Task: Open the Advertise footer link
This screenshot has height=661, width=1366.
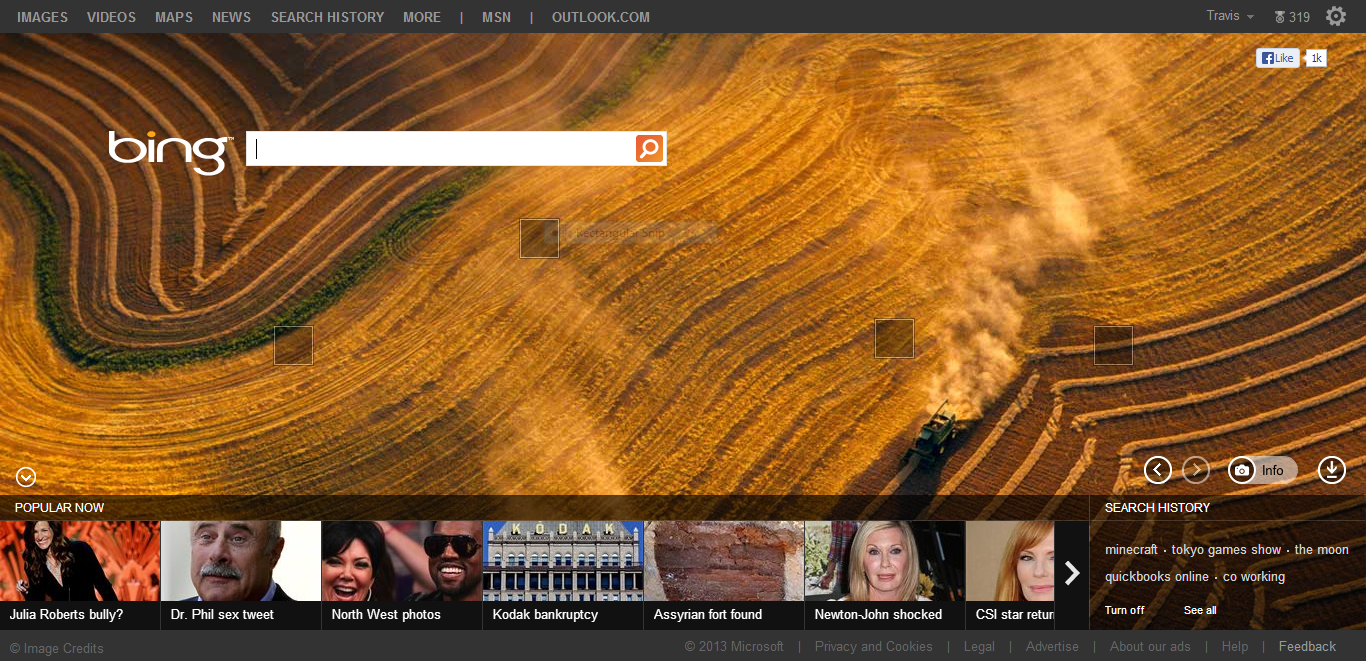Action: [x=1052, y=647]
